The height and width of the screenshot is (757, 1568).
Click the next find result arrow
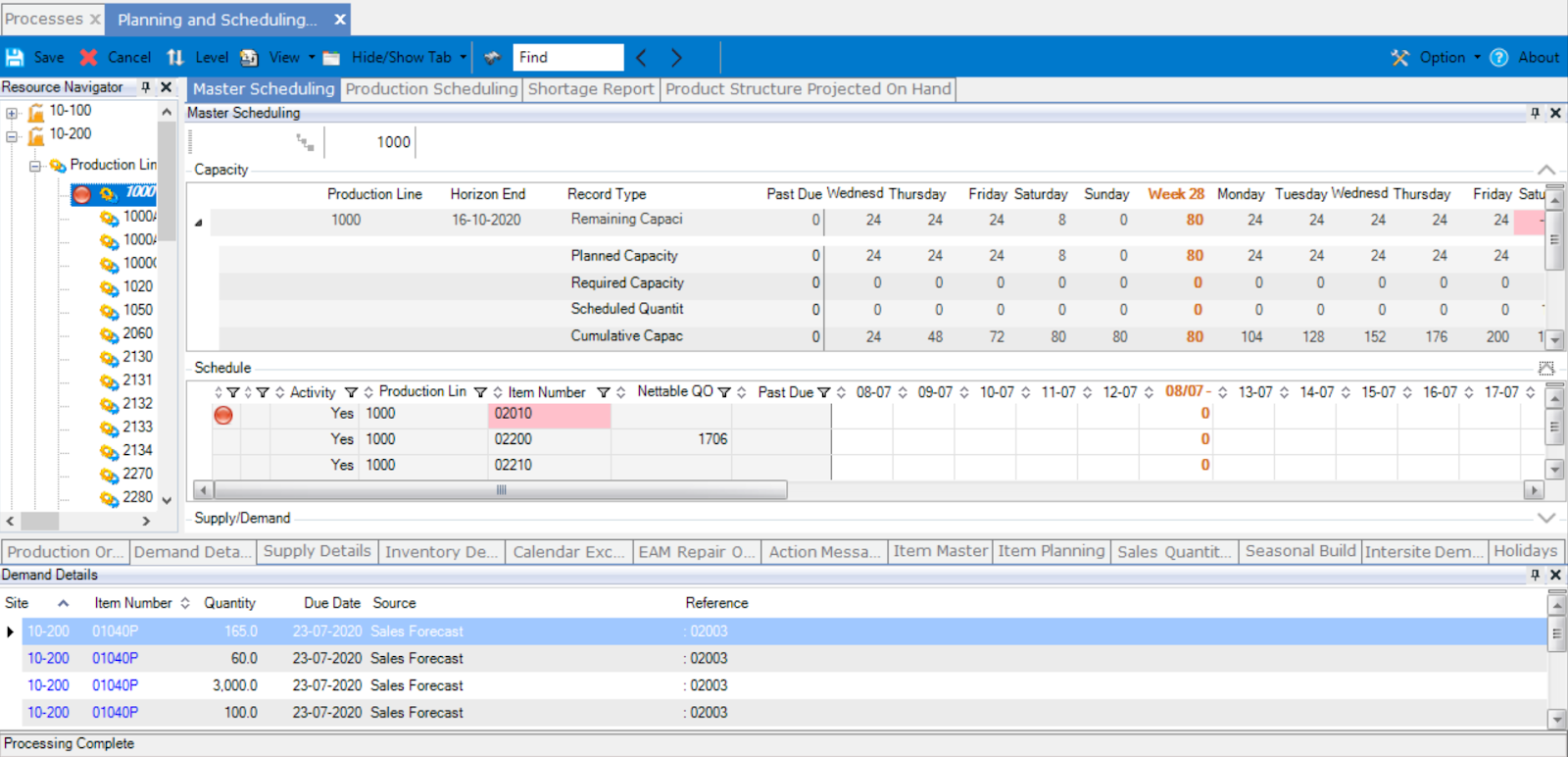pyautogui.click(x=676, y=58)
